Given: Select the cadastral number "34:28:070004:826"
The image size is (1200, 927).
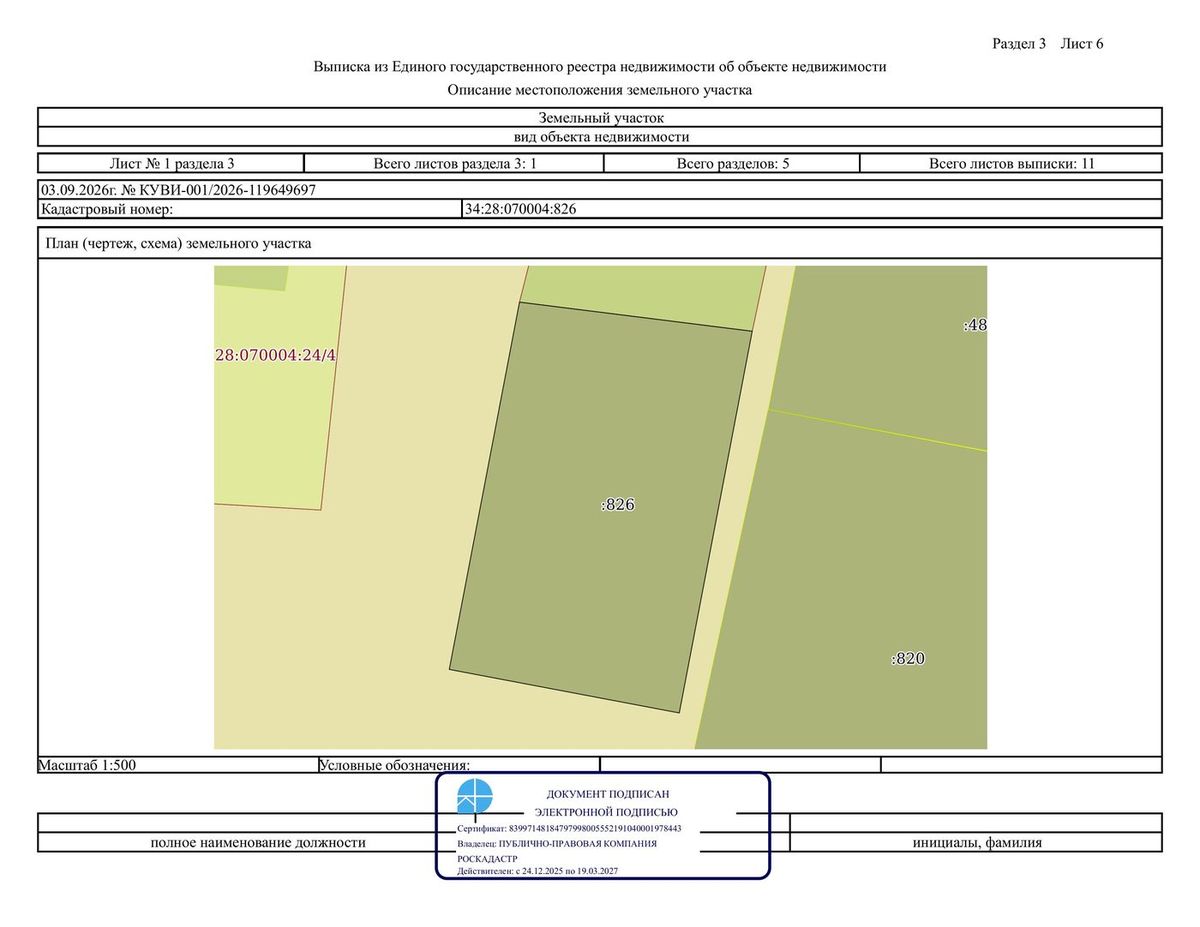Looking at the screenshot, I should click(x=521, y=209).
